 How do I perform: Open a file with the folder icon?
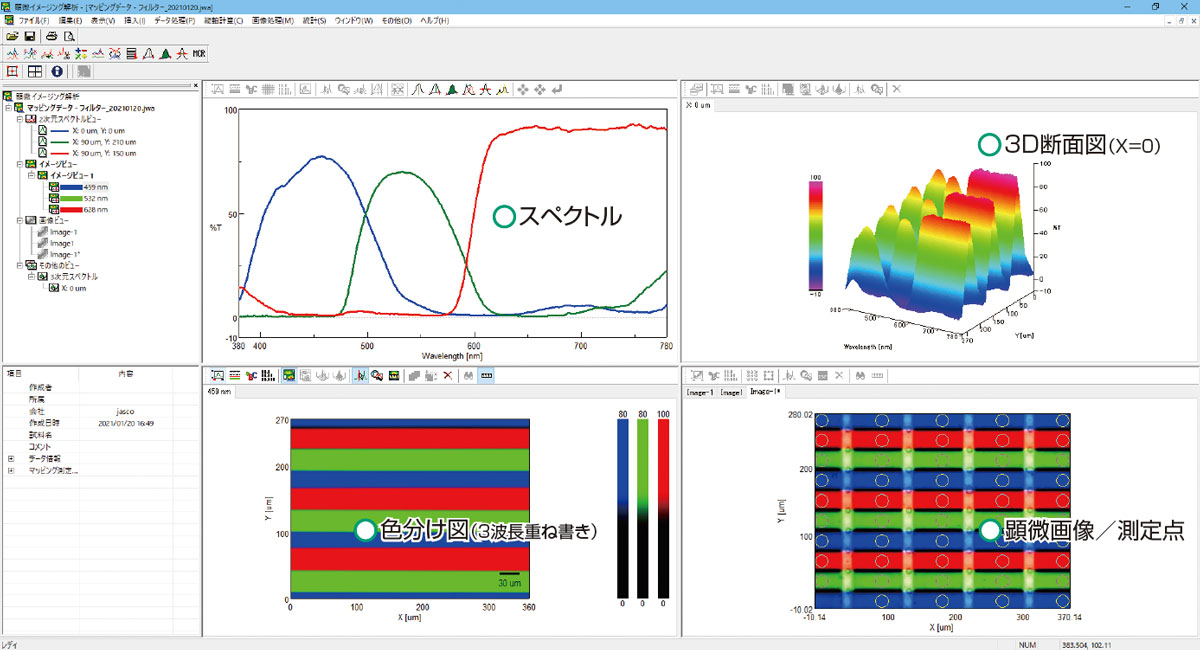12,37
